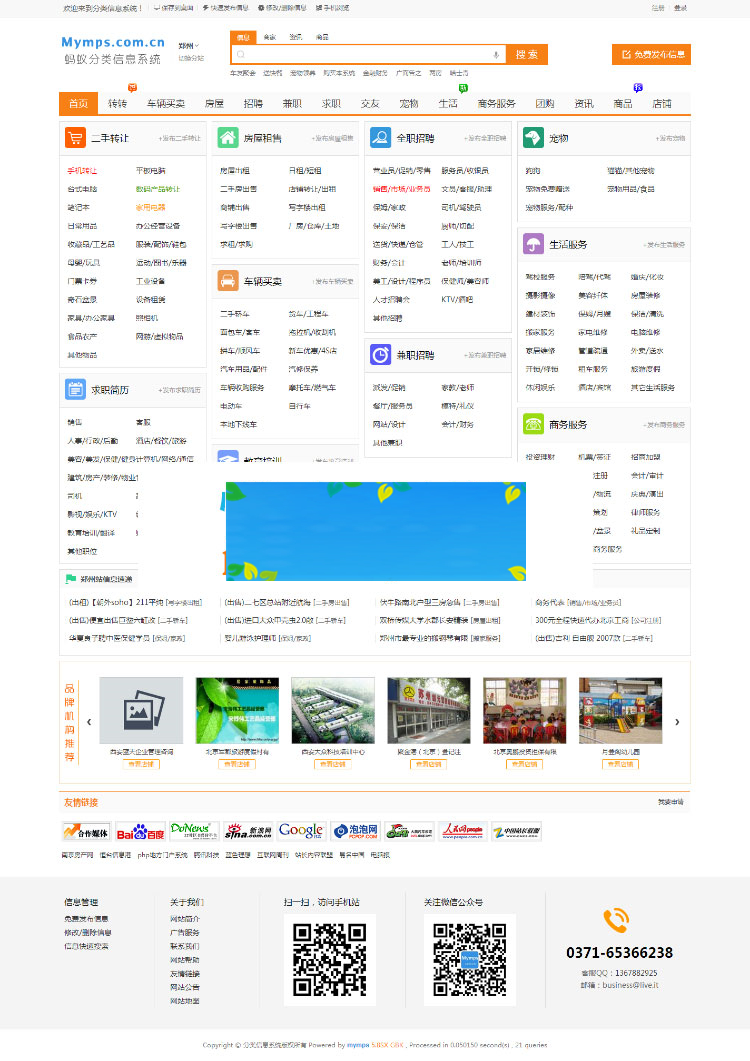This screenshot has width=750, height=1061.
Task: Open the 郑州 city dropdown
Action: (188, 46)
